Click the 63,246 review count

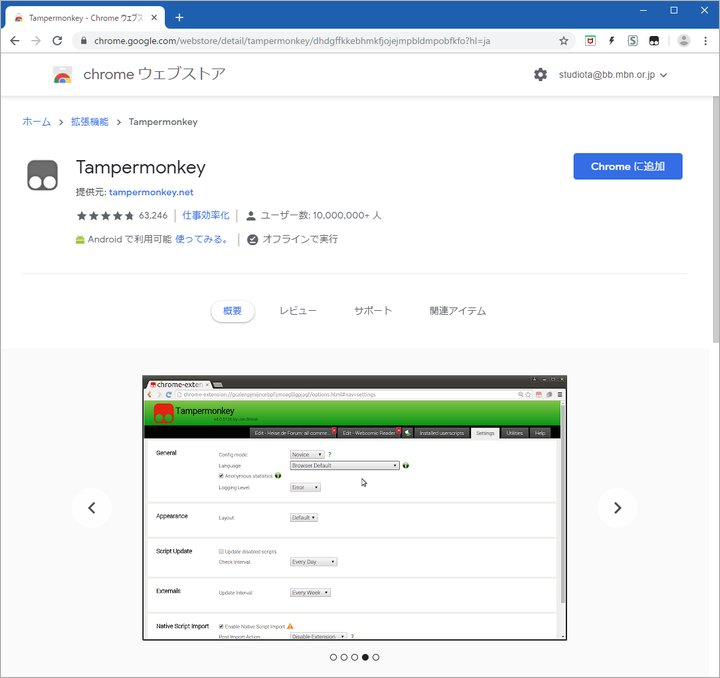coord(153,216)
